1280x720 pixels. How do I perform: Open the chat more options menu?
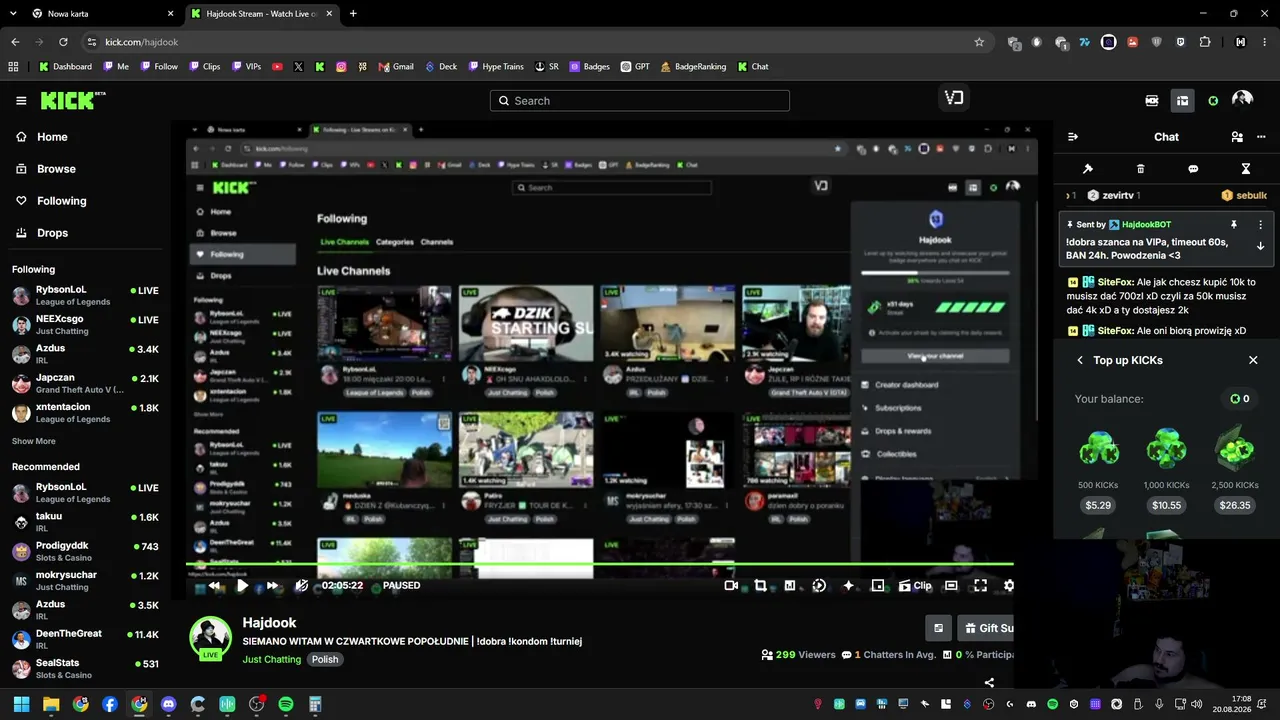pos(1261,137)
